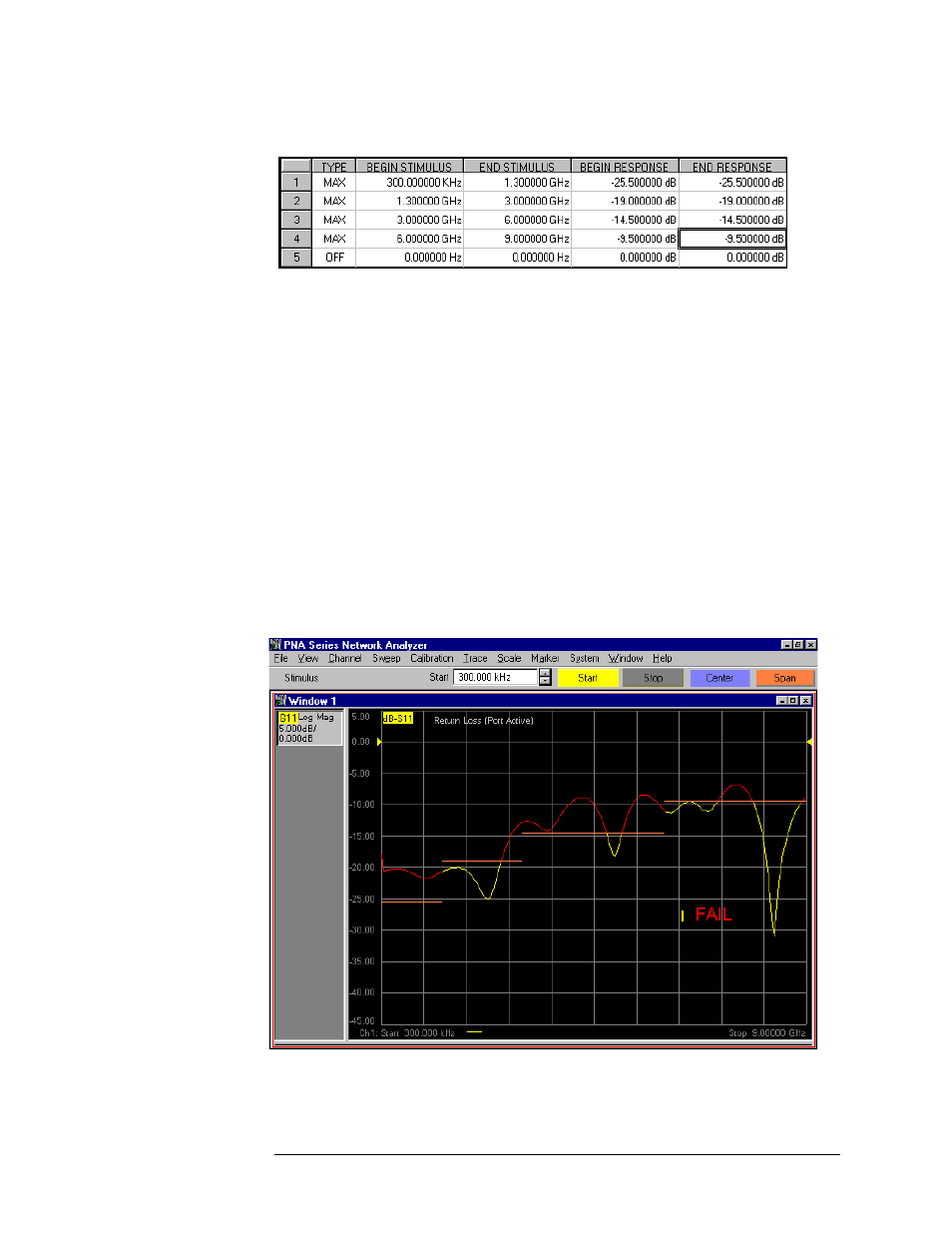Close the Window 1 trace window
The image size is (952, 1233).
tap(805, 701)
